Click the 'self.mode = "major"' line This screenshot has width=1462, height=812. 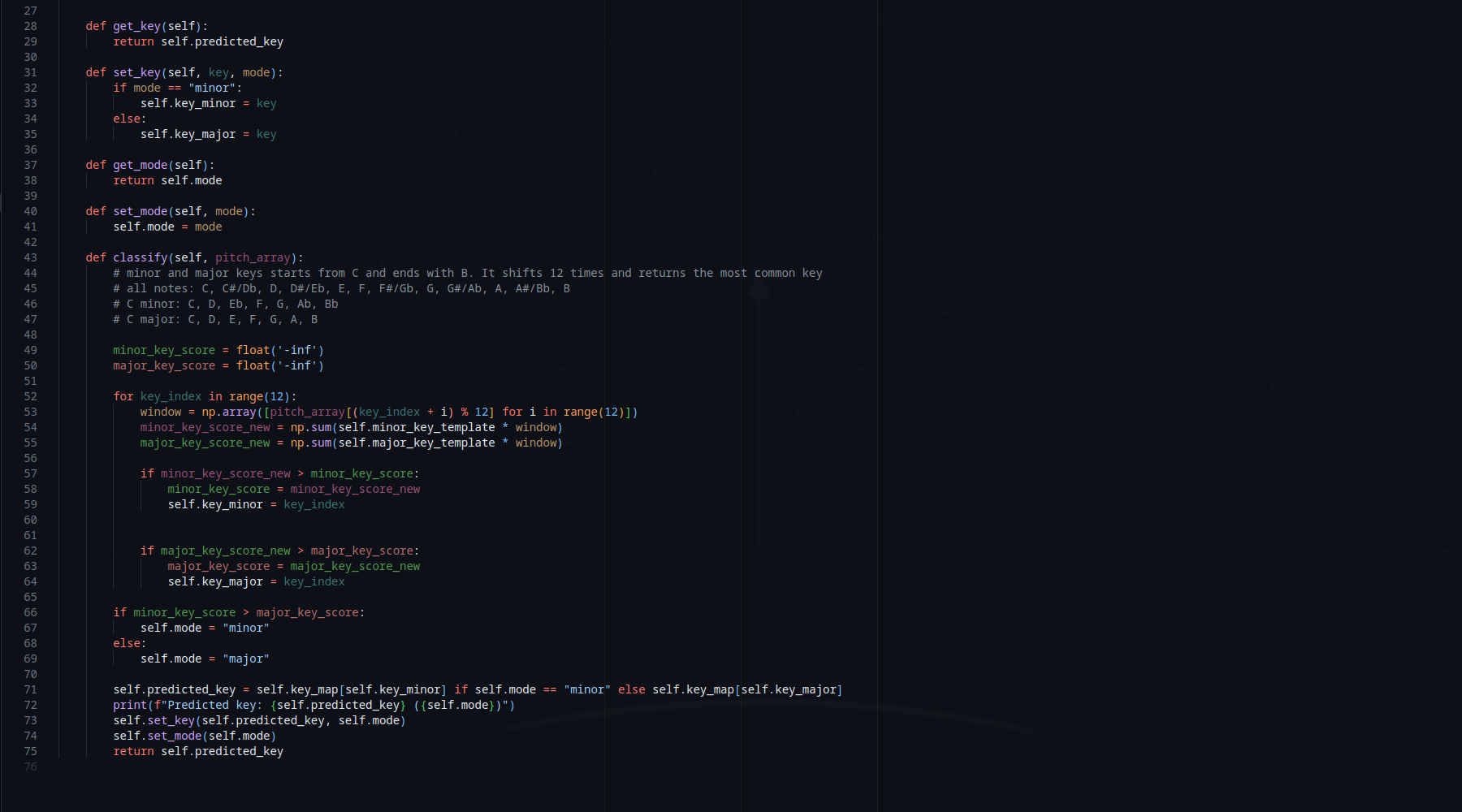click(x=205, y=659)
